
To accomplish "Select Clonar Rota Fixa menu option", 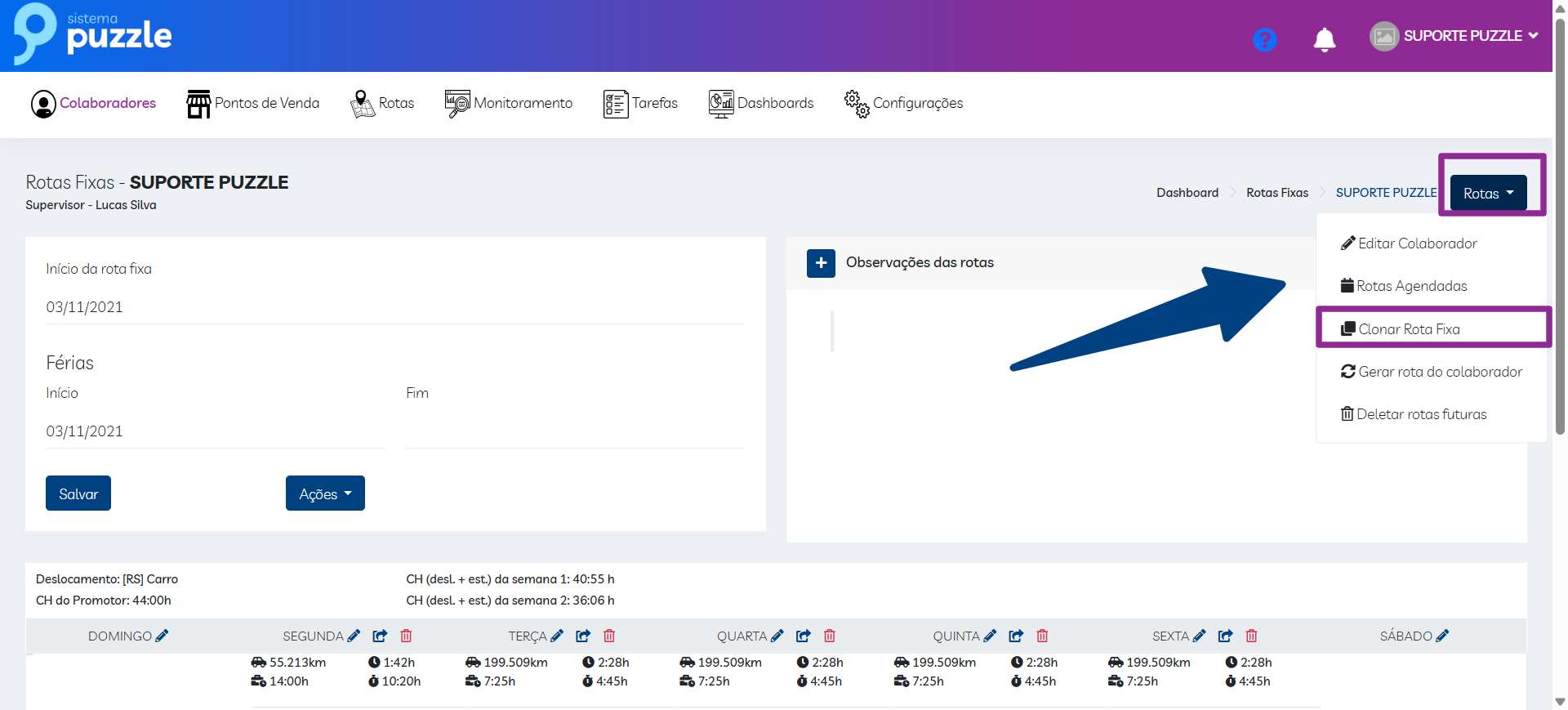I will (1409, 329).
